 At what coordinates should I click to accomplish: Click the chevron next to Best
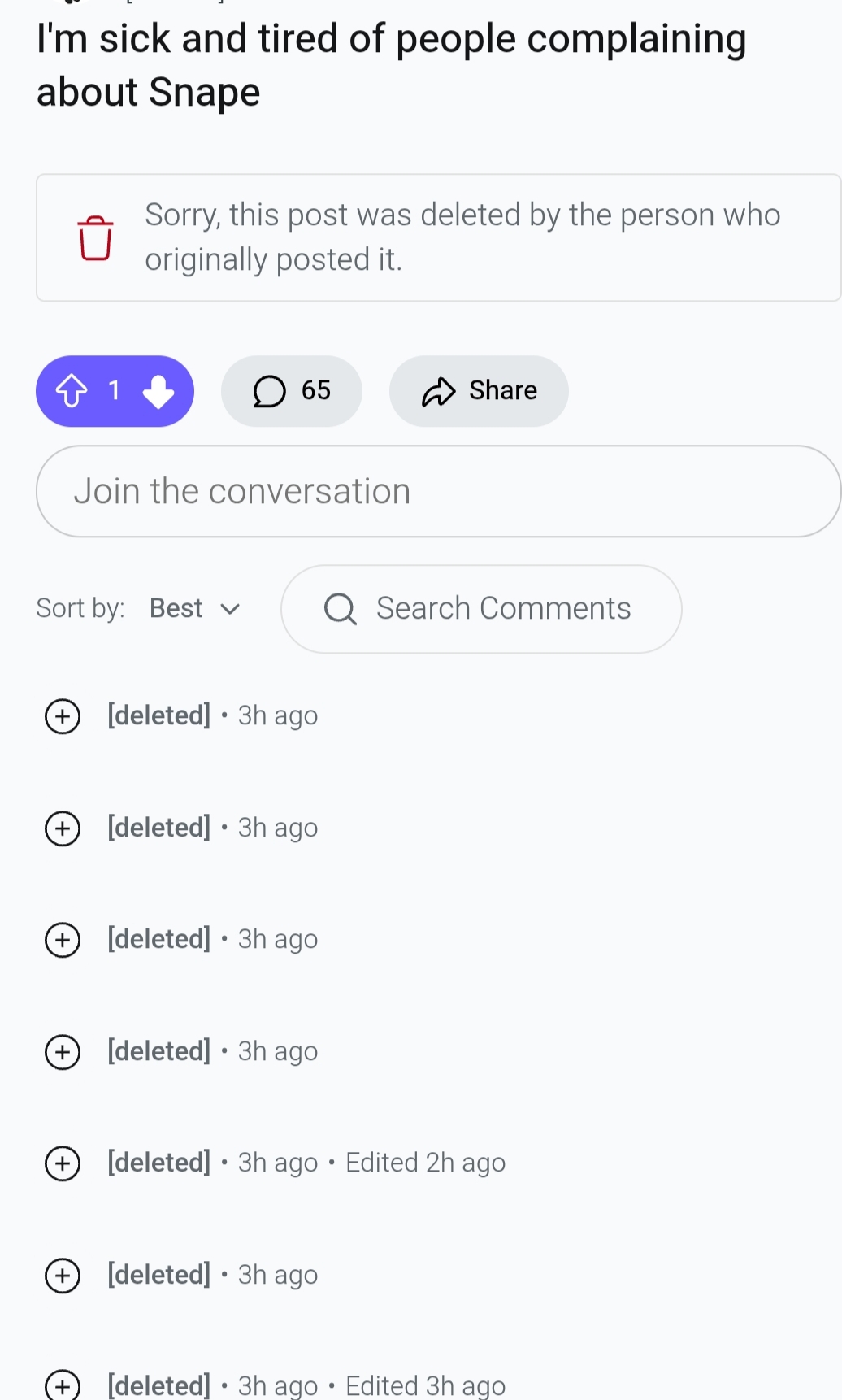pos(231,609)
